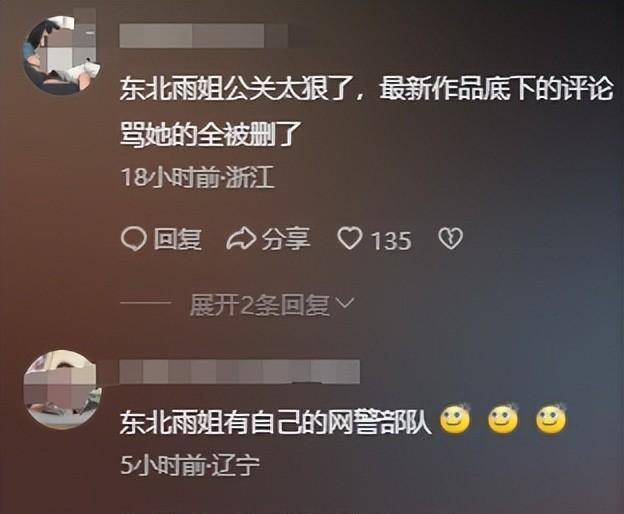Viewport: 624px width, 514px height.
Task: Click the second commenter's blurred username
Action: point(240,372)
